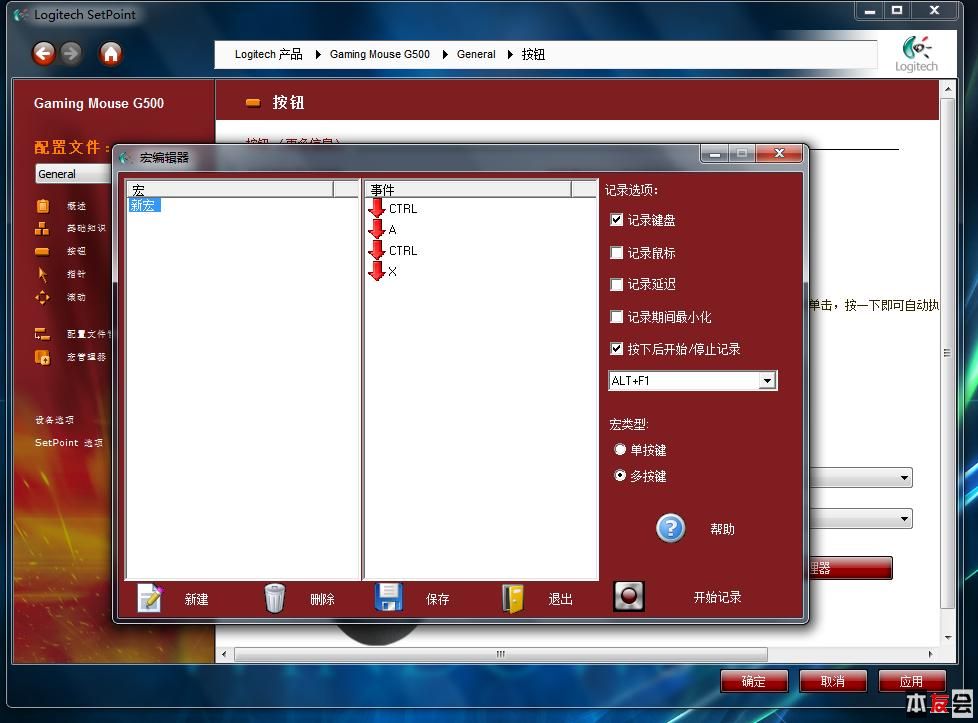Select the 指针 sidebar item
This screenshot has height=723, width=978.
click(x=76, y=274)
